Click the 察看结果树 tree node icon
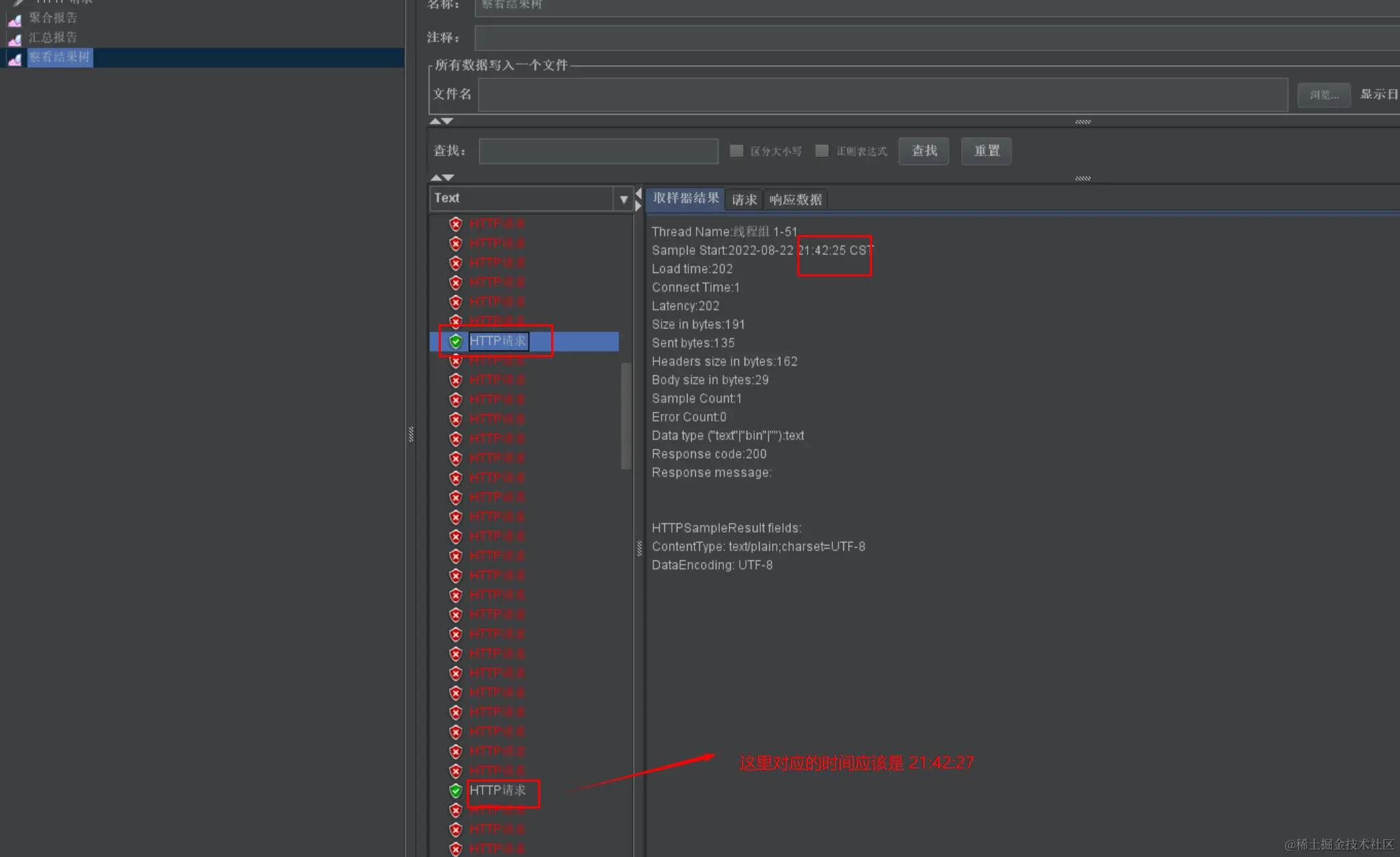 (14, 60)
